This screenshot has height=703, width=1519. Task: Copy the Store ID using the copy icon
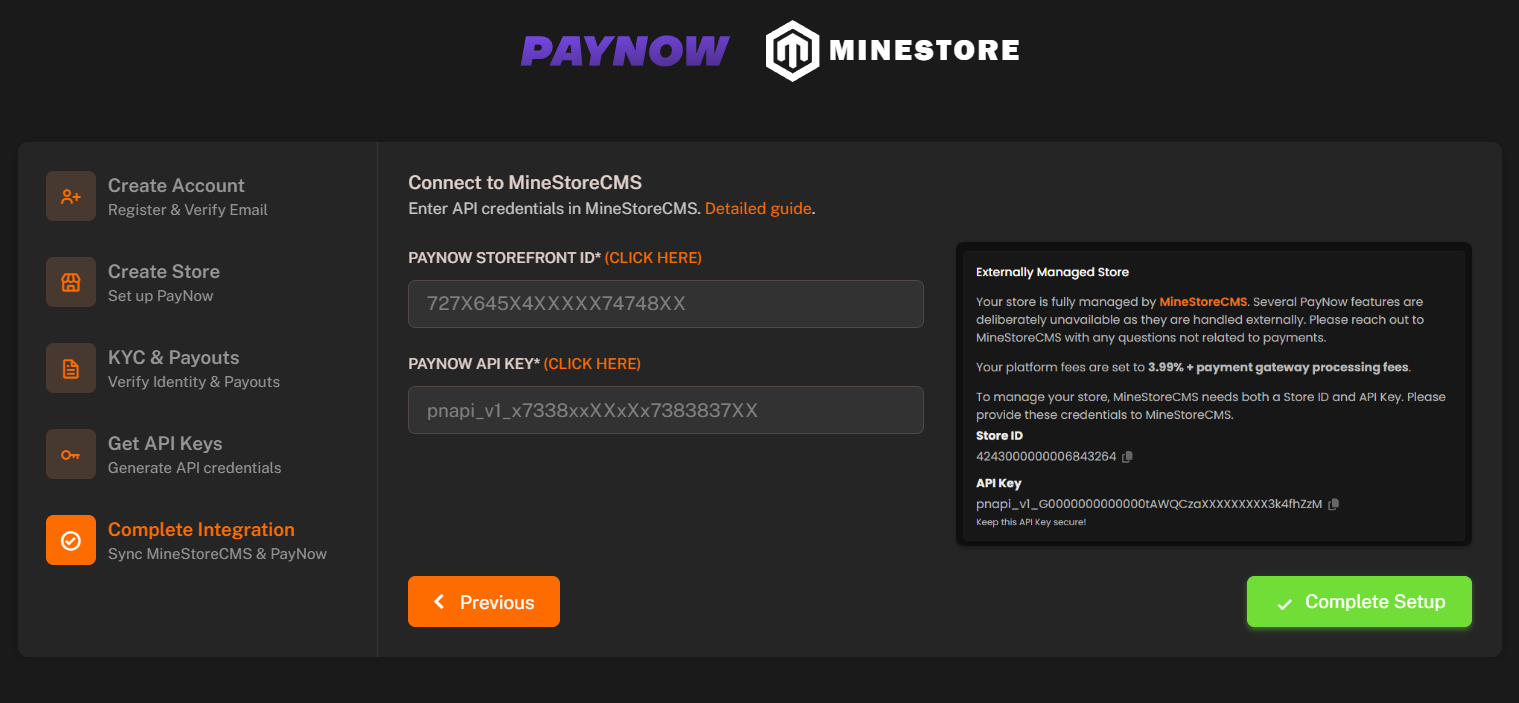coord(1128,456)
